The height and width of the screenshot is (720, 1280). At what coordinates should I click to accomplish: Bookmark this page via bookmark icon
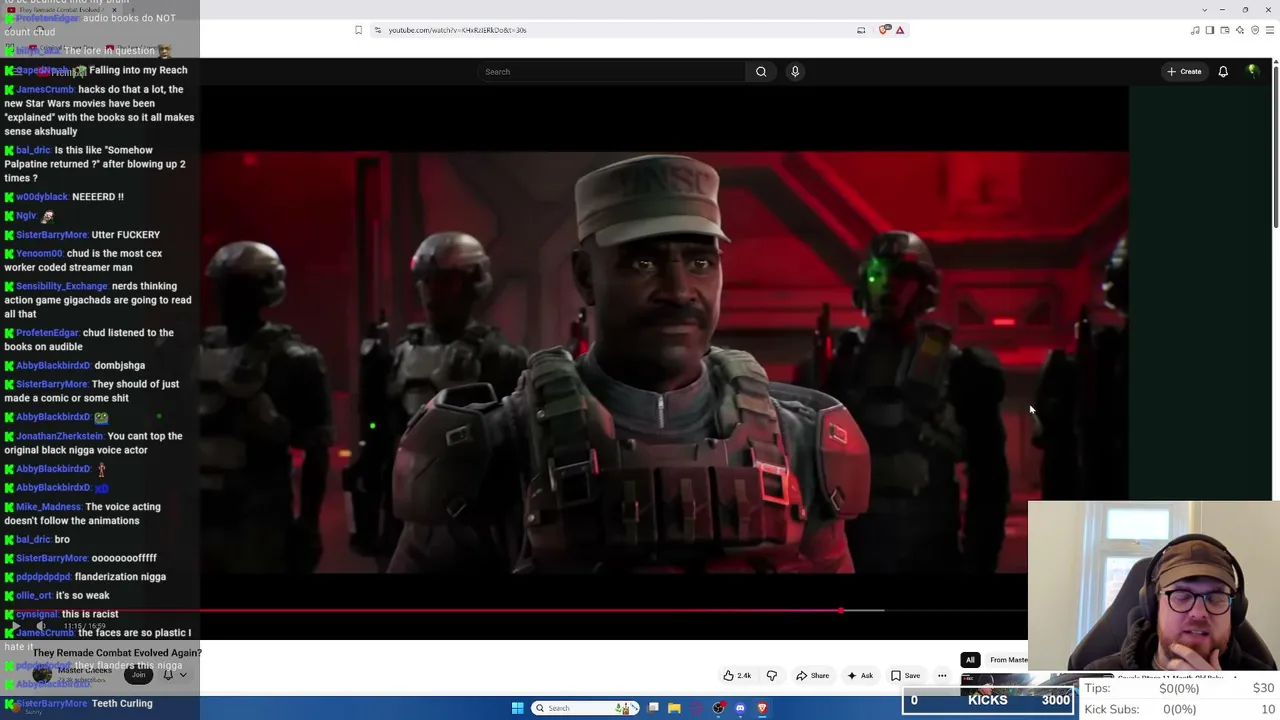click(x=358, y=30)
